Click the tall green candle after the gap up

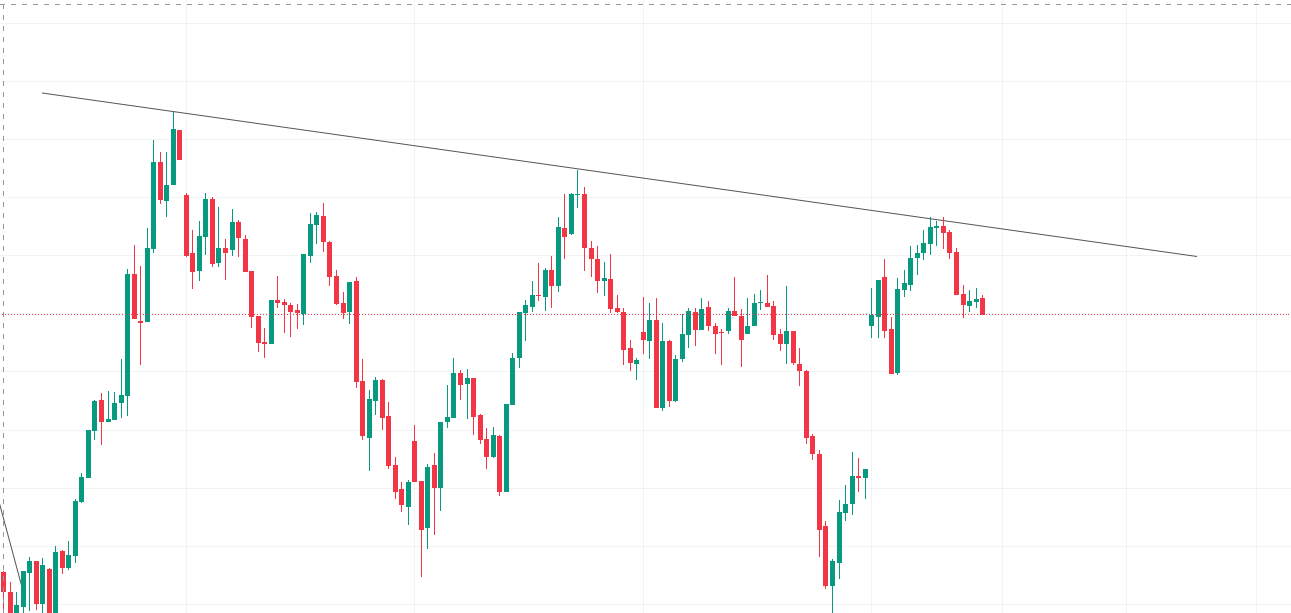897,330
